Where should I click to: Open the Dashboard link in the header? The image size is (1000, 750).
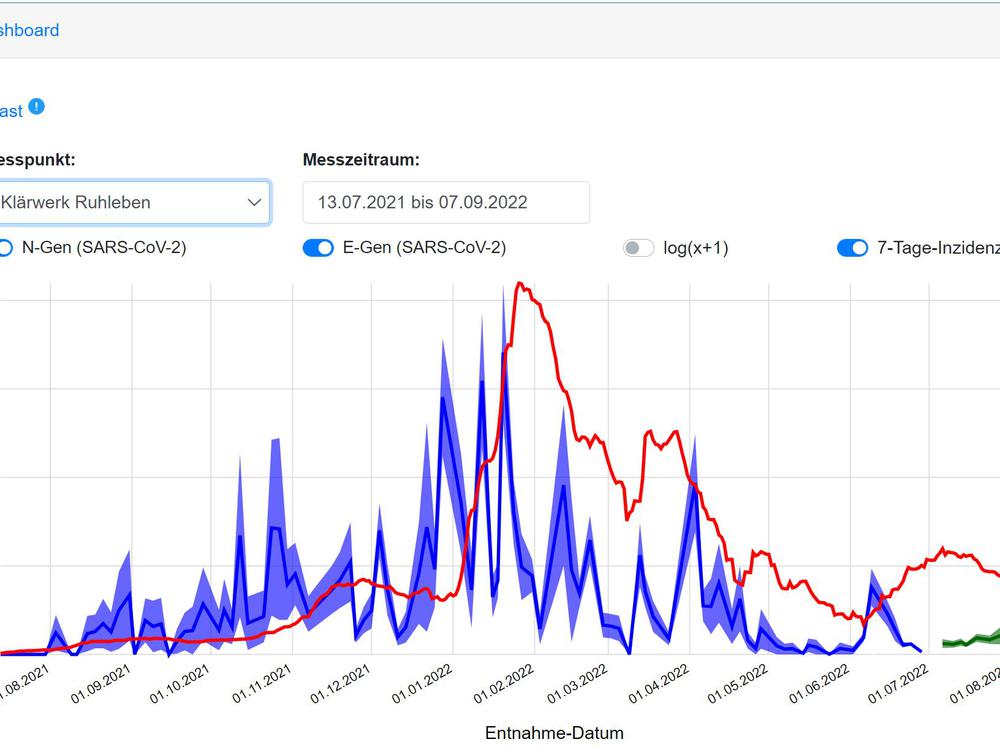point(29,30)
